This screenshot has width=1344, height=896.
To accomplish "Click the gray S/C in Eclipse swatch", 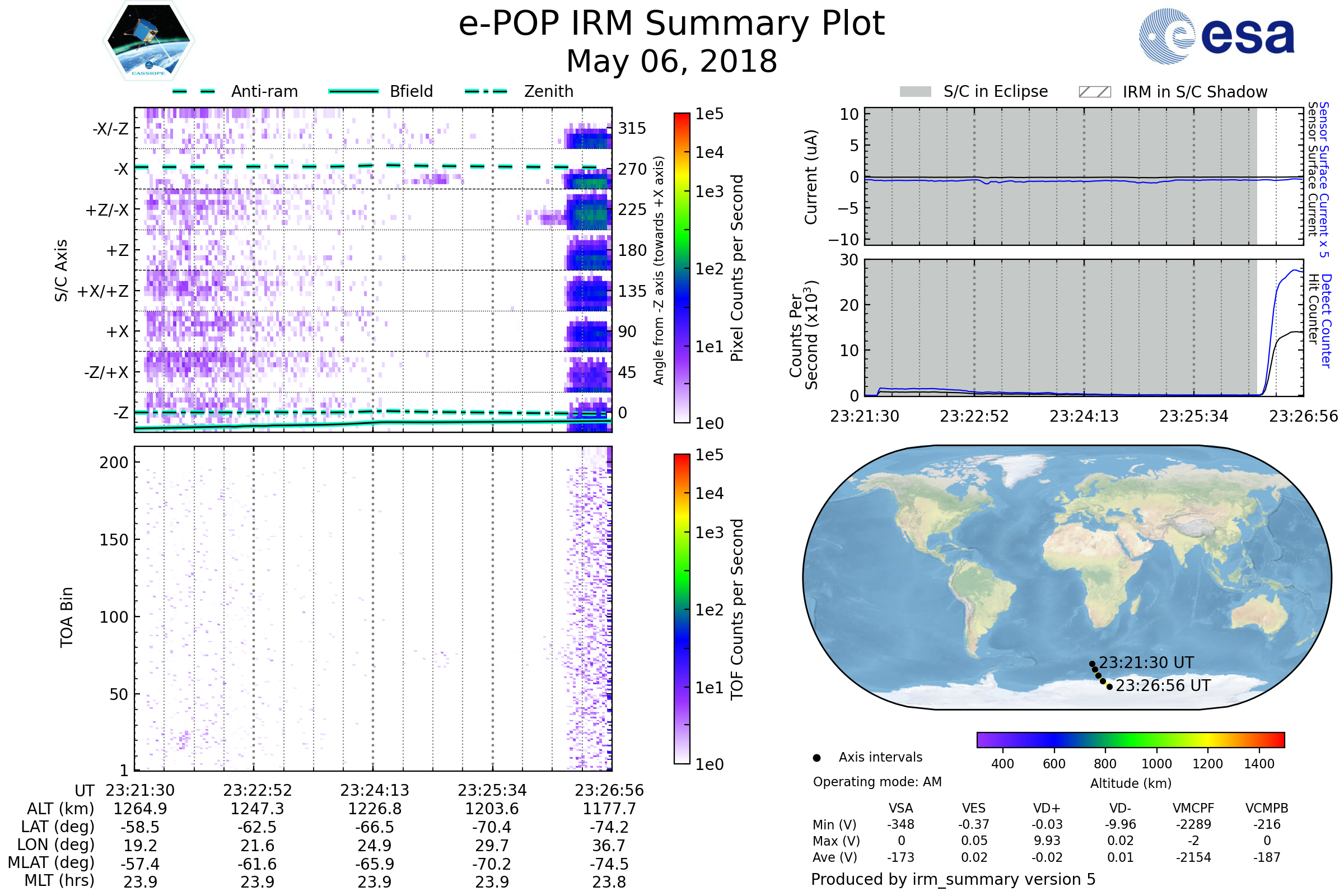I will coord(916,92).
